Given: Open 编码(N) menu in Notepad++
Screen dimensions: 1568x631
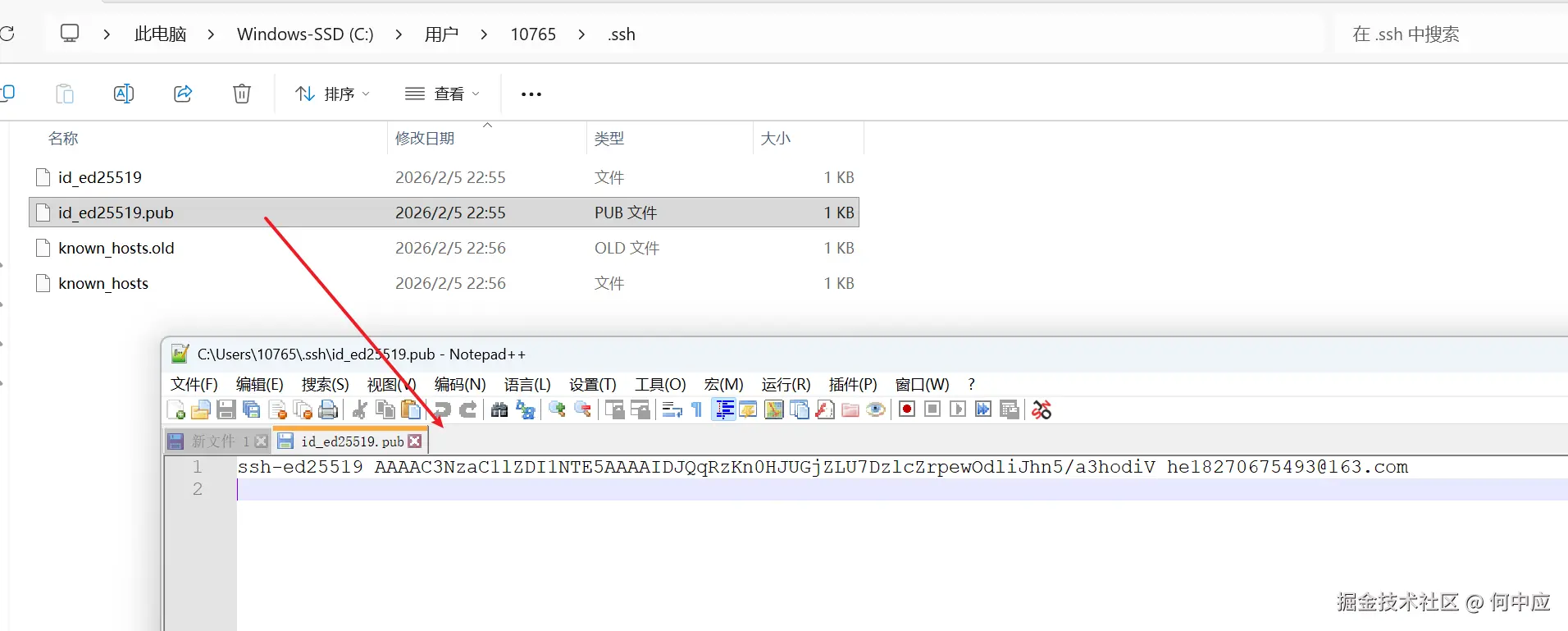Looking at the screenshot, I should (x=460, y=384).
